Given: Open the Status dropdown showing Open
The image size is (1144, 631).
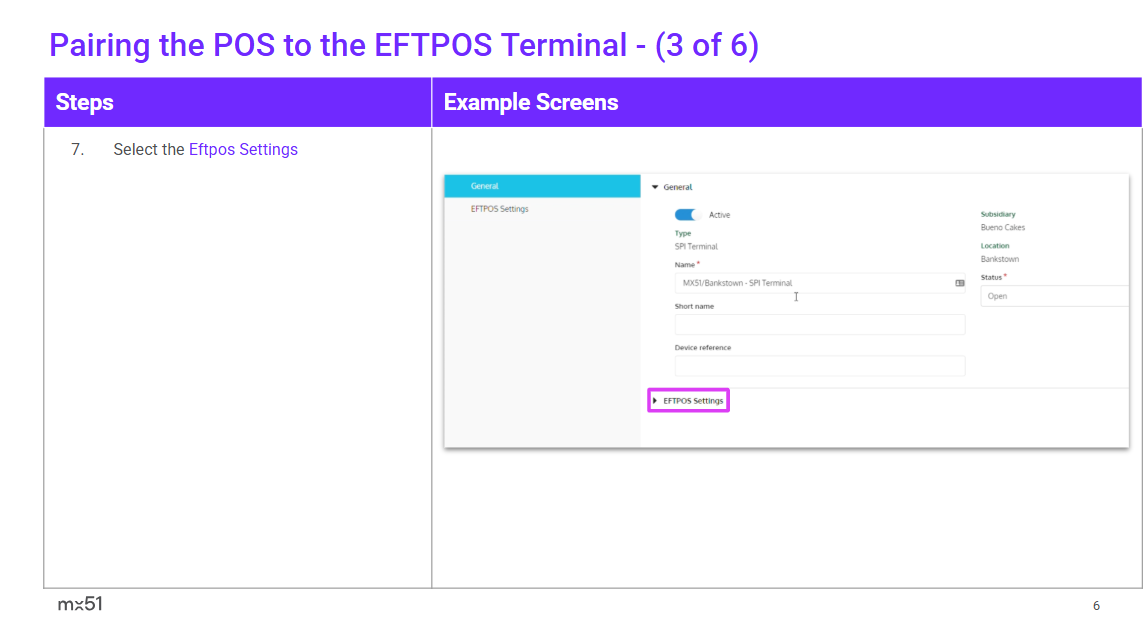Looking at the screenshot, I should point(1053,296).
